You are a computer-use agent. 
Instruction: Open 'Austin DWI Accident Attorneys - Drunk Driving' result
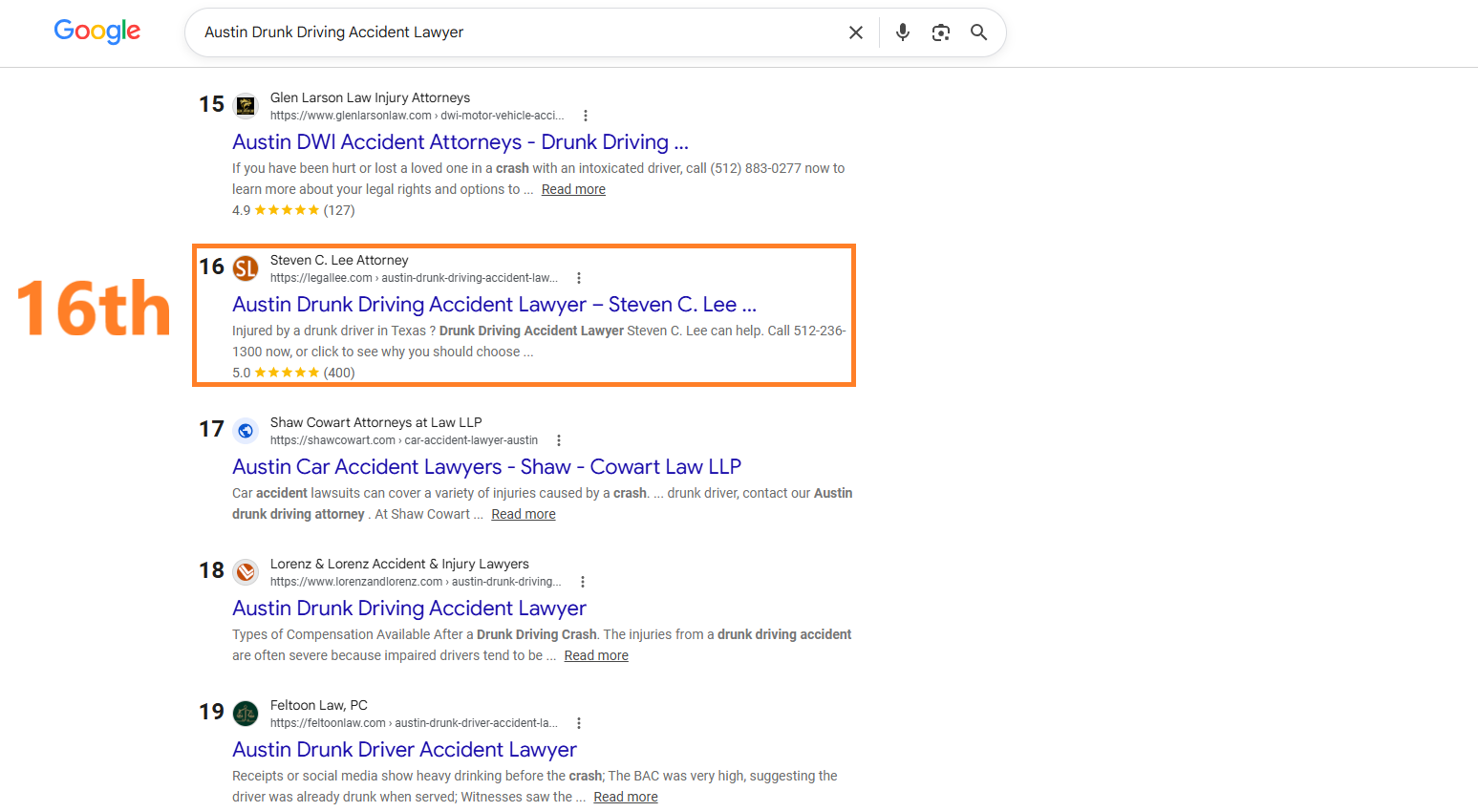(461, 142)
